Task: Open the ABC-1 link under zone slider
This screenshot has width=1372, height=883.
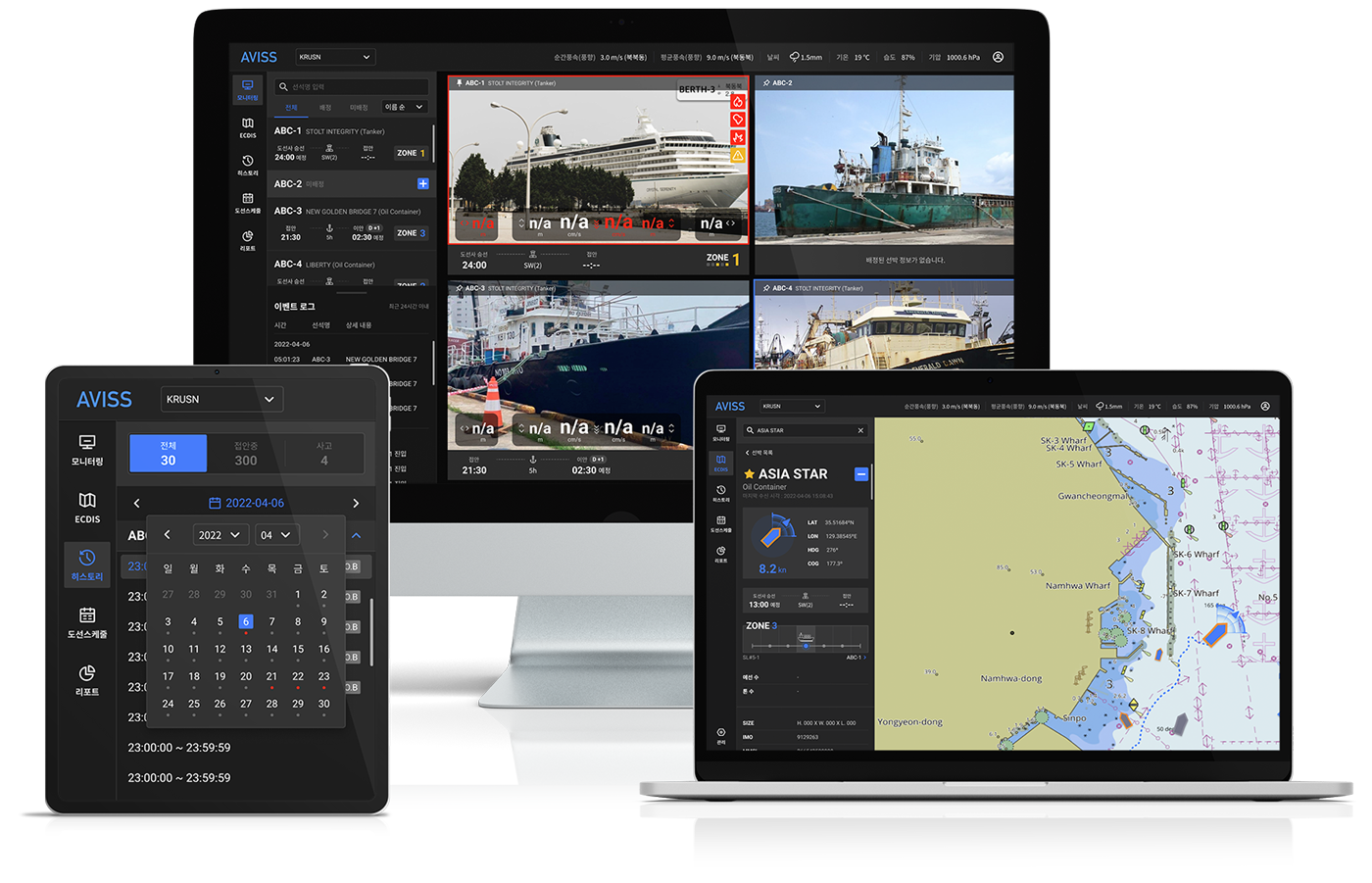Action: pos(856,658)
